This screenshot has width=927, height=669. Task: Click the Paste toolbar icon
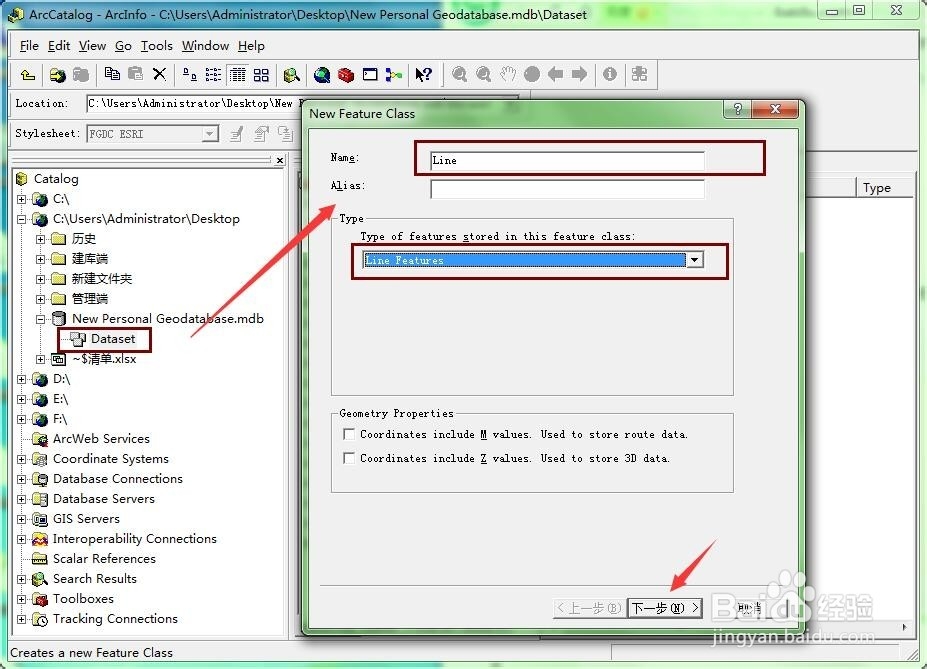[135, 74]
